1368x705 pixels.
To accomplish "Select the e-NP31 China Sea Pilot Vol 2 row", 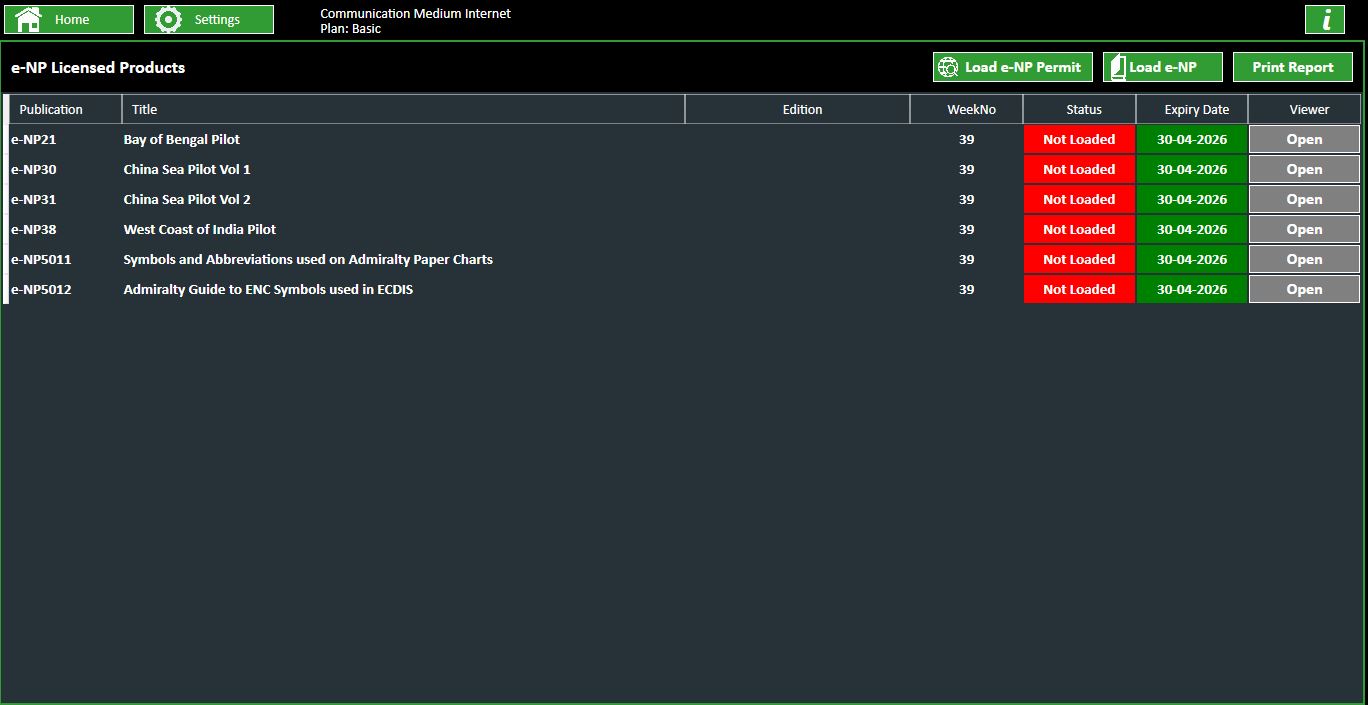I will click(683, 199).
